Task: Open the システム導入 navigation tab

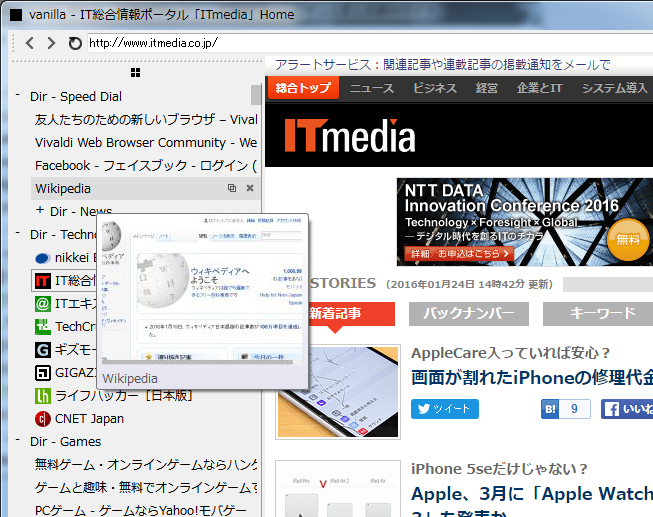Action: click(x=615, y=88)
